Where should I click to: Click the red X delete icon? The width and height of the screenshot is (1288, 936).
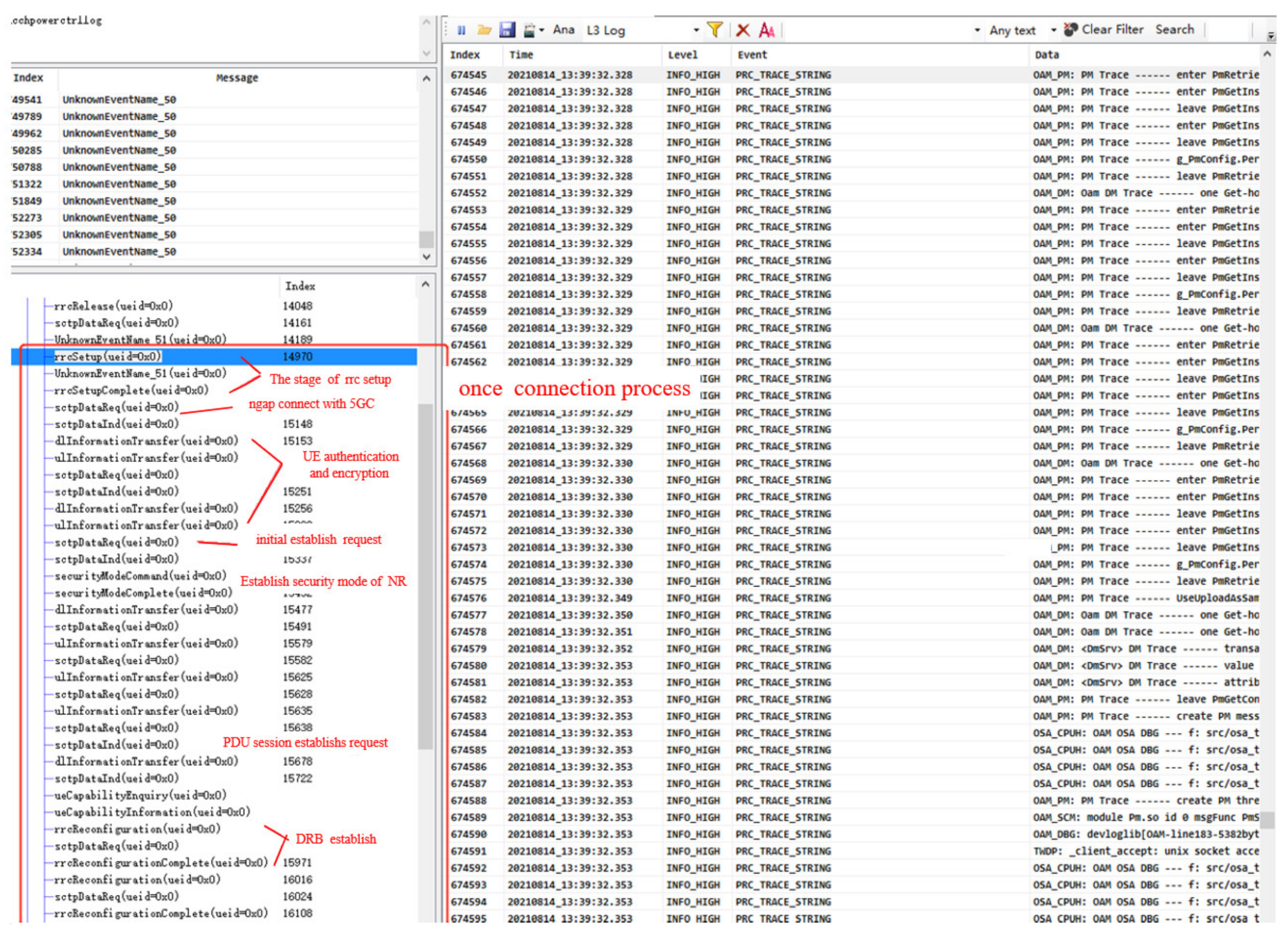coord(743,30)
